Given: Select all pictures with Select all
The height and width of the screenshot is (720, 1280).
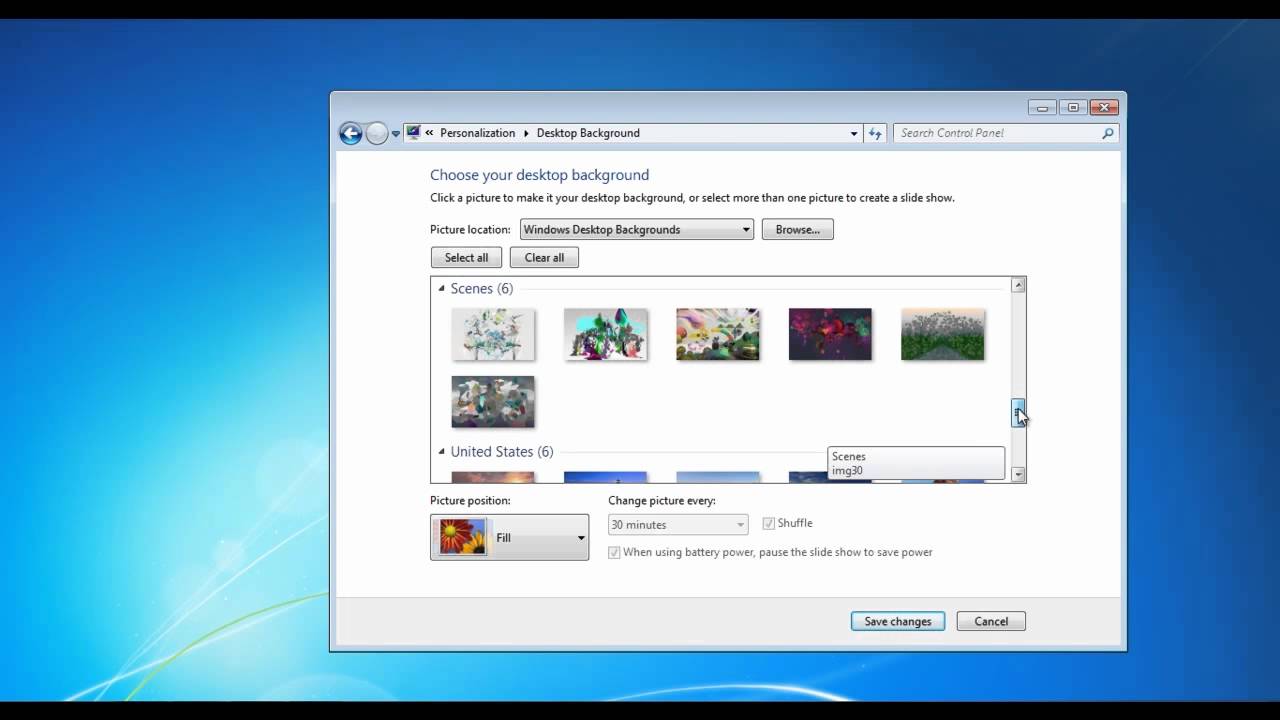Looking at the screenshot, I should [x=466, y=257].
